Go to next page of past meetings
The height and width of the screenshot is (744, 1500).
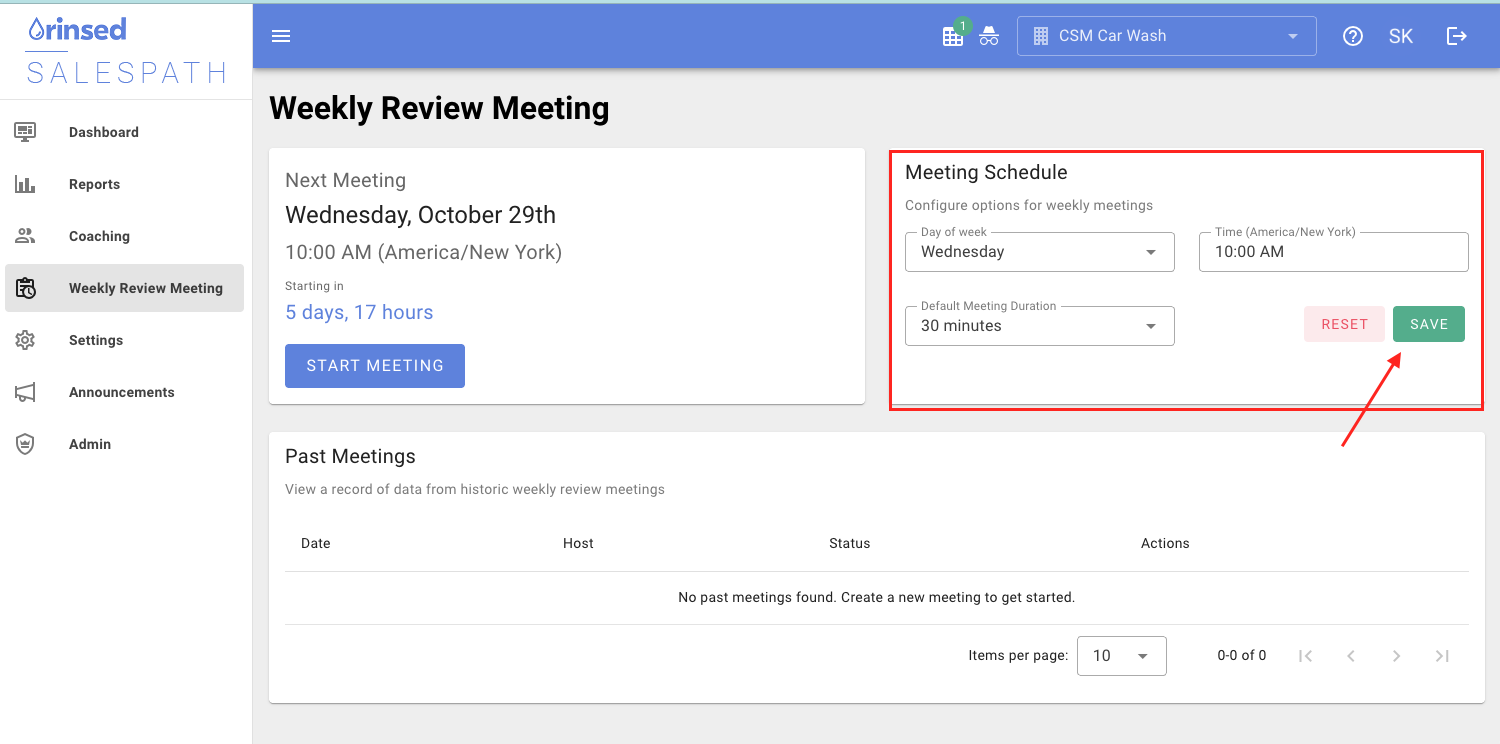pos(1396,656)
